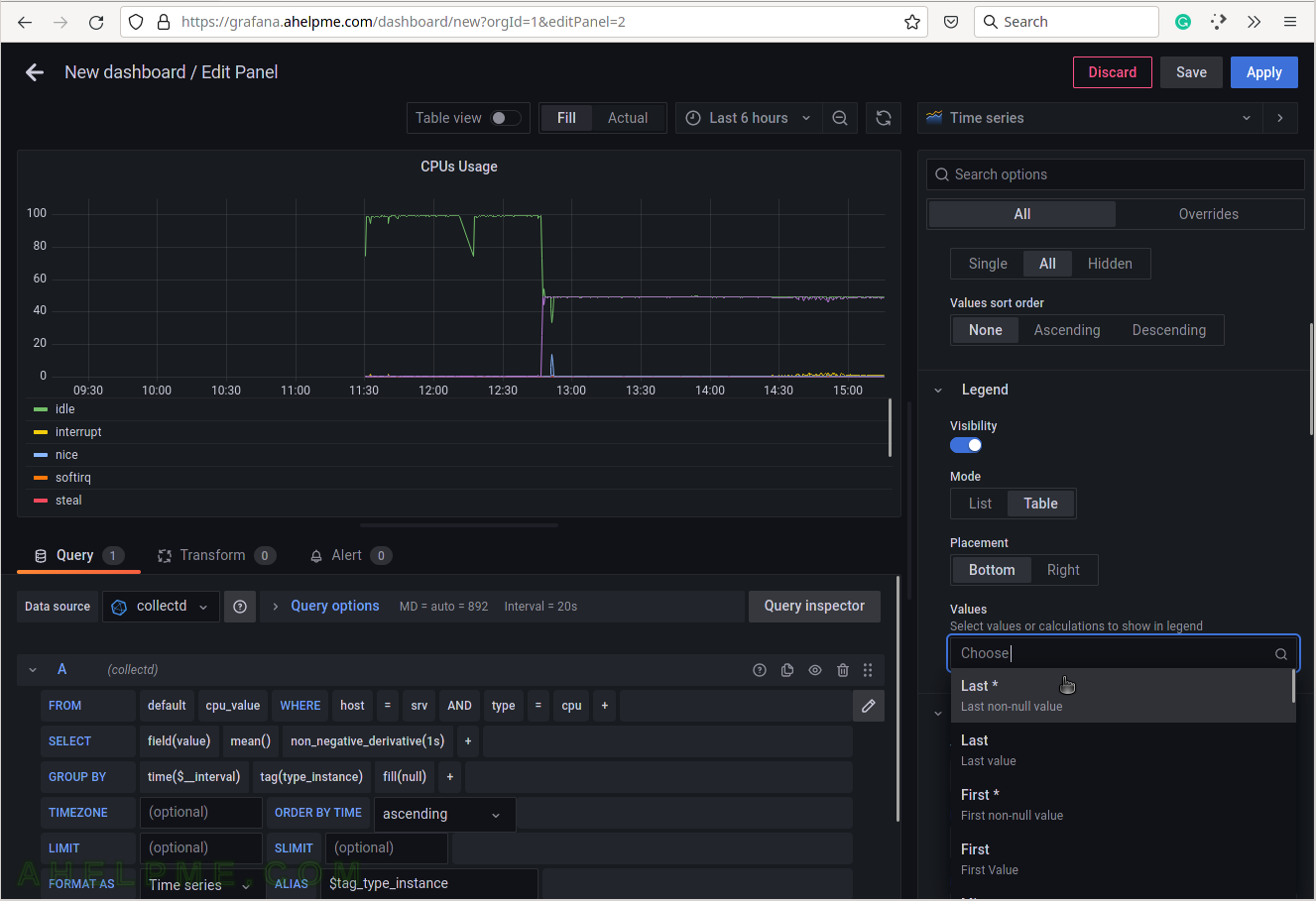Click the interrupt series color swatch
This screenshot has width=1316, height=901.
pos(41,432)
